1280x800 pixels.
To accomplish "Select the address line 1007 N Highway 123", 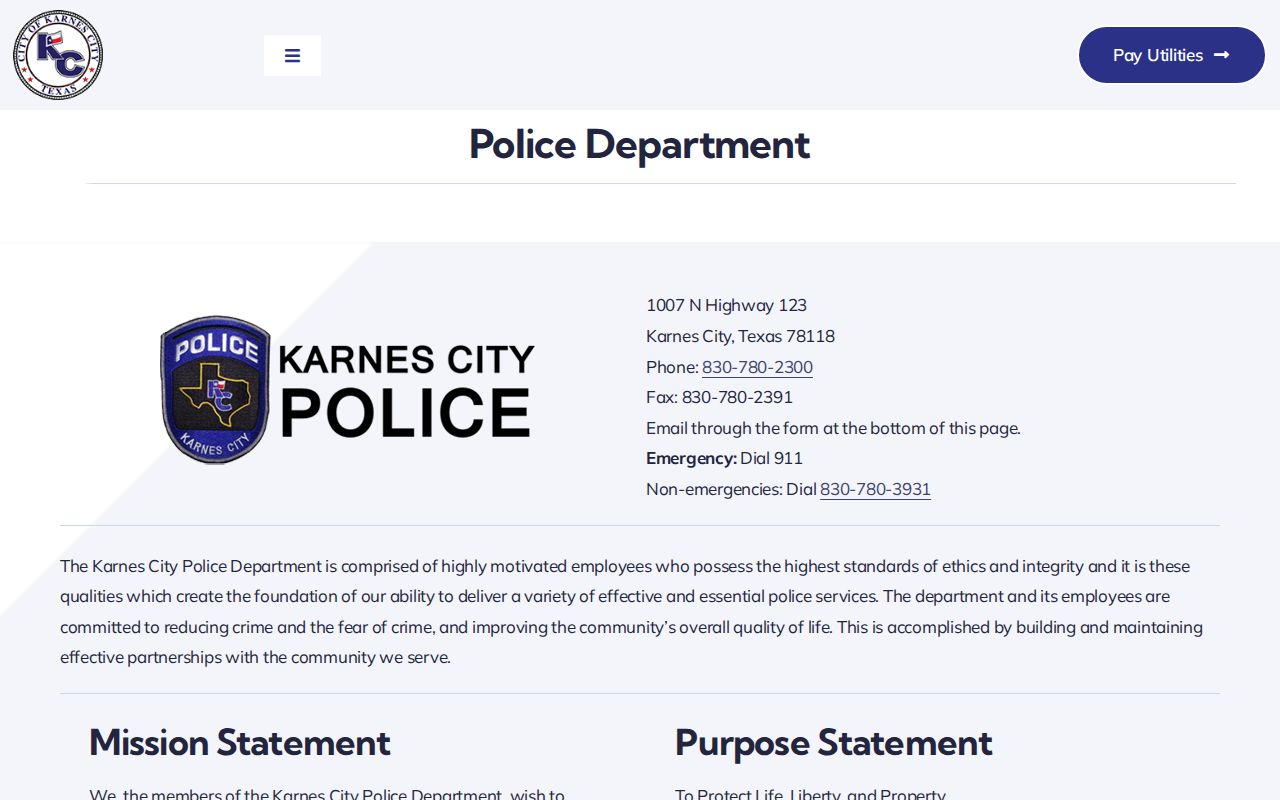I will click(x=726, y=305).
